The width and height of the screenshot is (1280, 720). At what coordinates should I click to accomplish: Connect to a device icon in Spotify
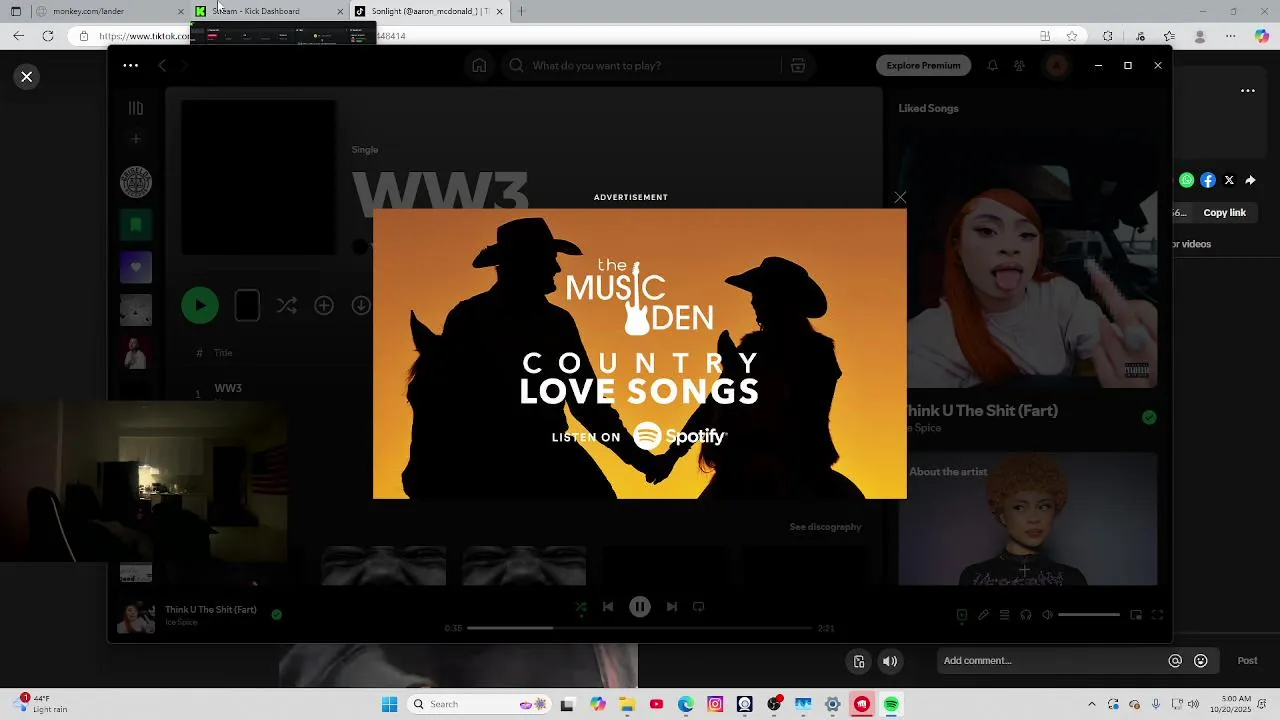[1026, 615]
